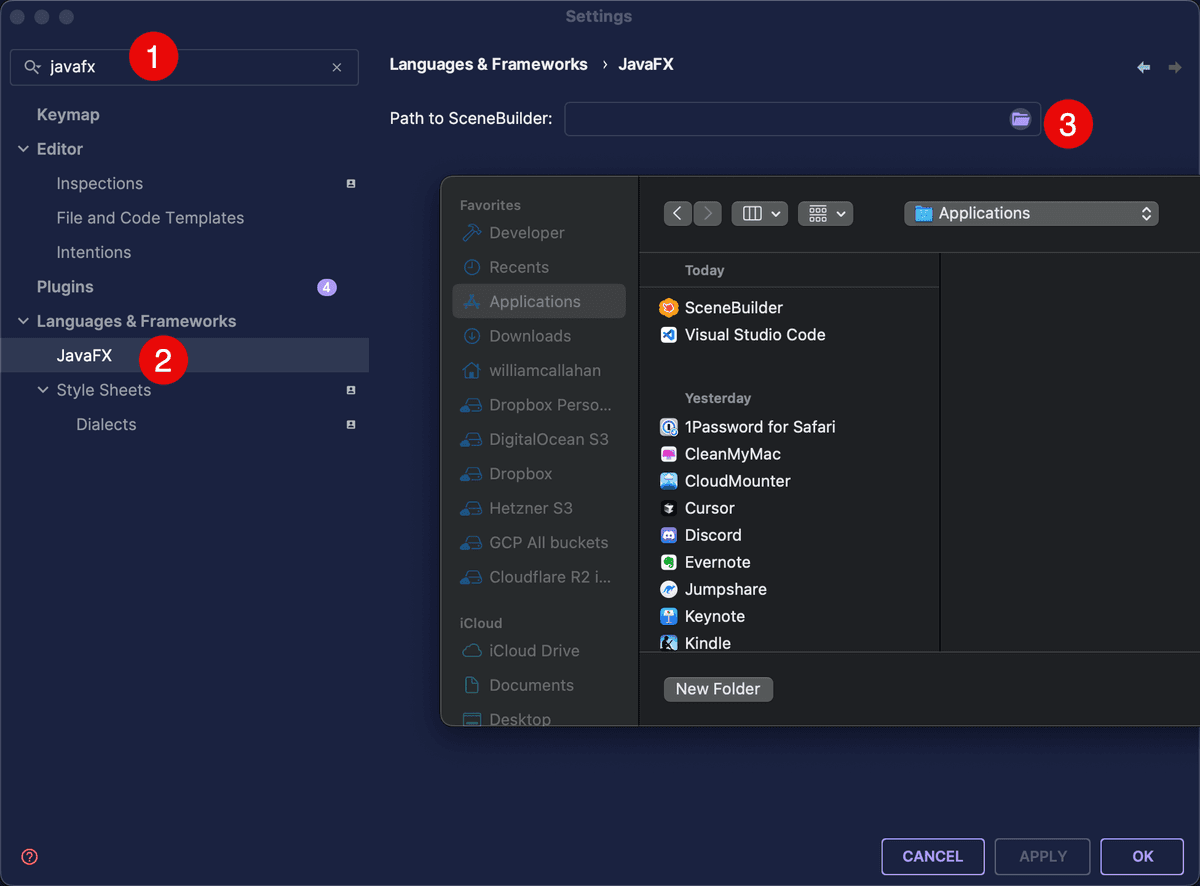Click the folder icon beside Path to SceneBuilder
The image size is (1200, 886).
pyautogui.click(x=1021, y=118)
